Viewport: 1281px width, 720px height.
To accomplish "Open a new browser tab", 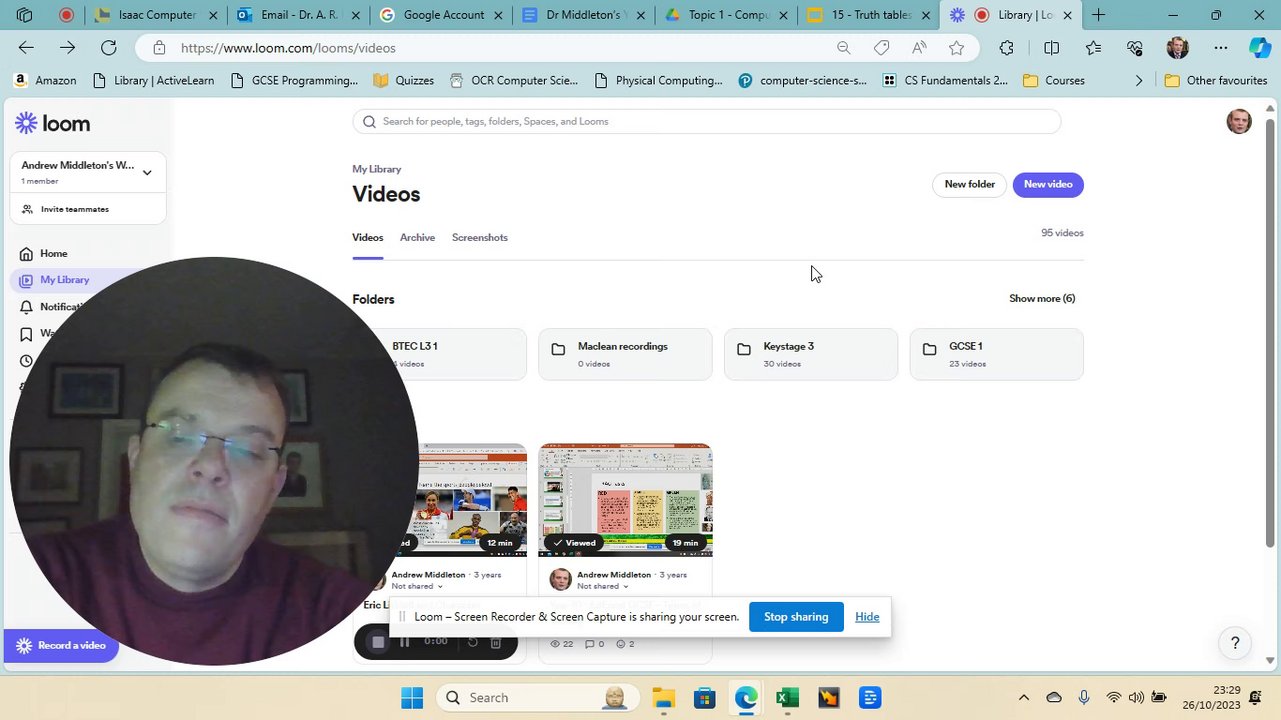I will pyautogui.click(x=1098, y=15).
